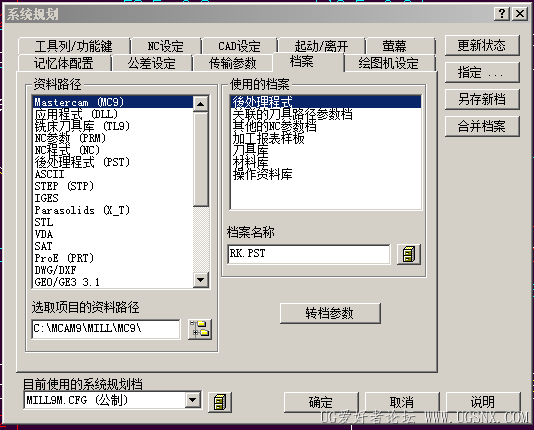Select IGES in data path list

point(113,198)
